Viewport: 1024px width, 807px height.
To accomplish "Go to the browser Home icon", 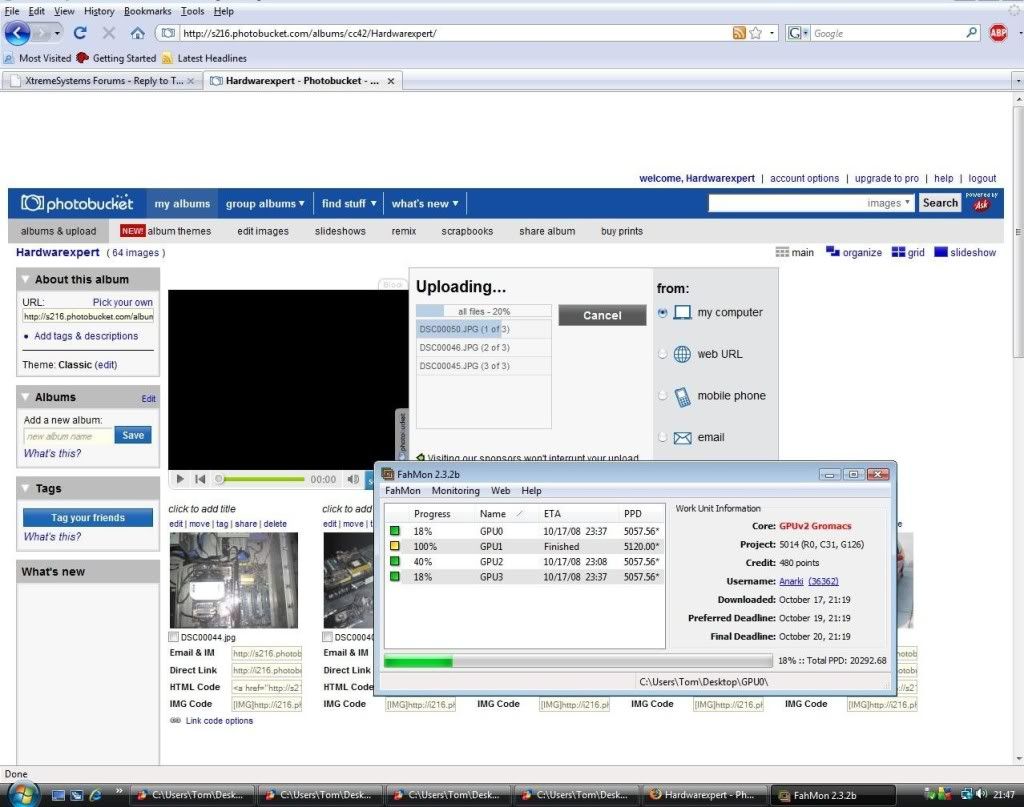I will click(137, 33).
